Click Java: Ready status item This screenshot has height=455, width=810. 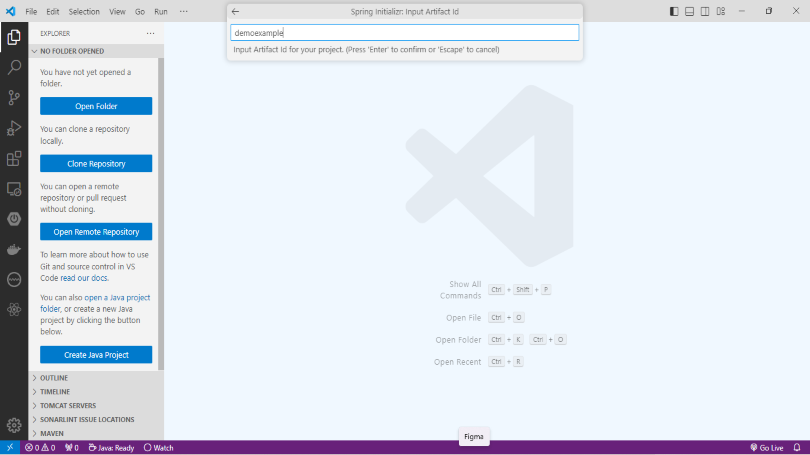[x=111, y=448]
